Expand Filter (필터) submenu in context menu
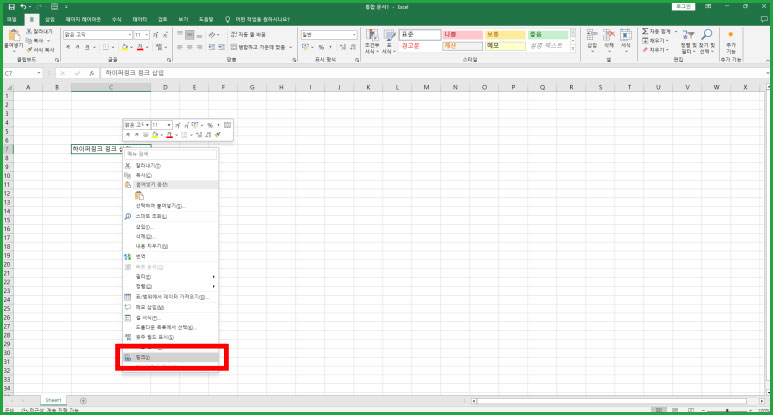This screenshot has width=773, height=415. [213, 277]
